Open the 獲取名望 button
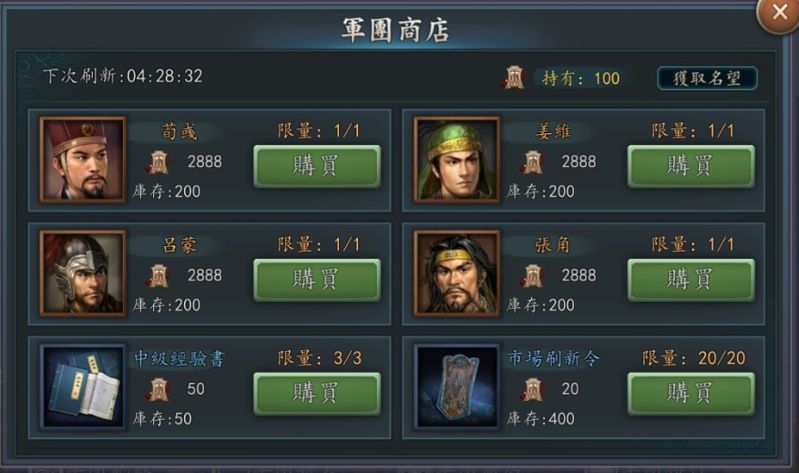The image size is (799, 473). coord(707,78)
